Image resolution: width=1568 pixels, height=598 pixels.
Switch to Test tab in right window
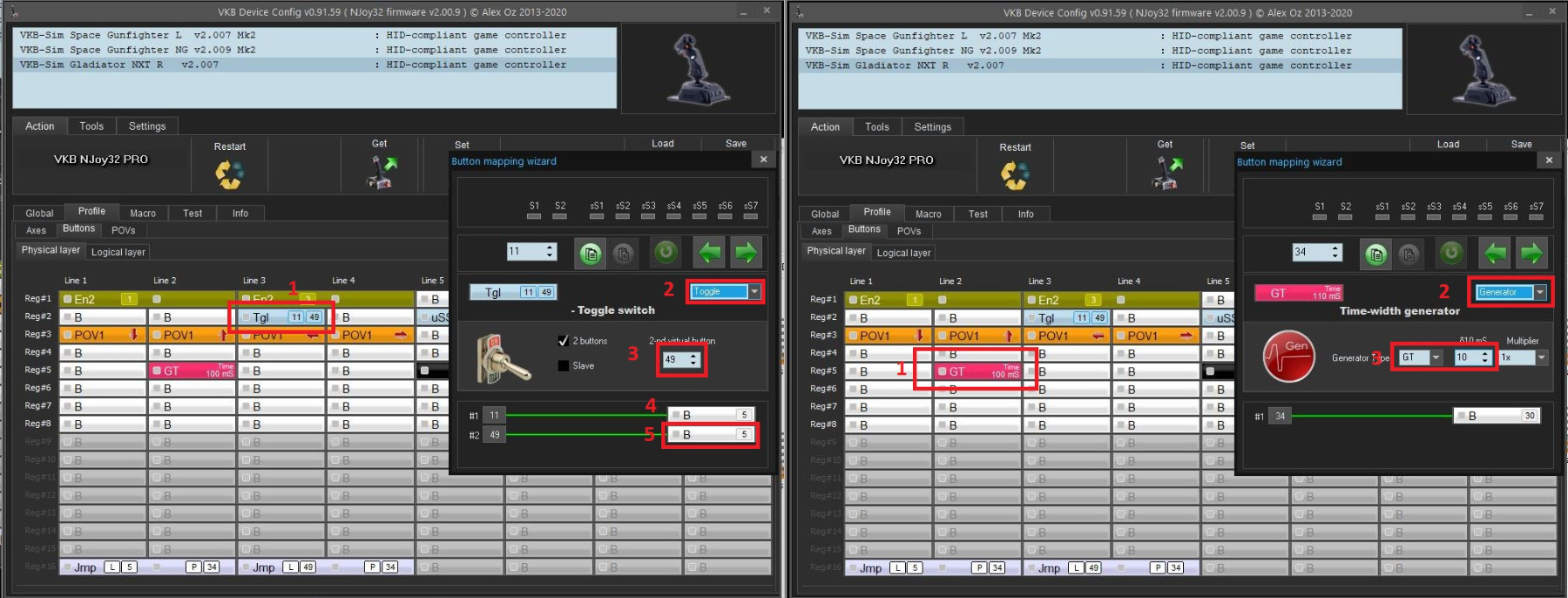tap(978, 214)
